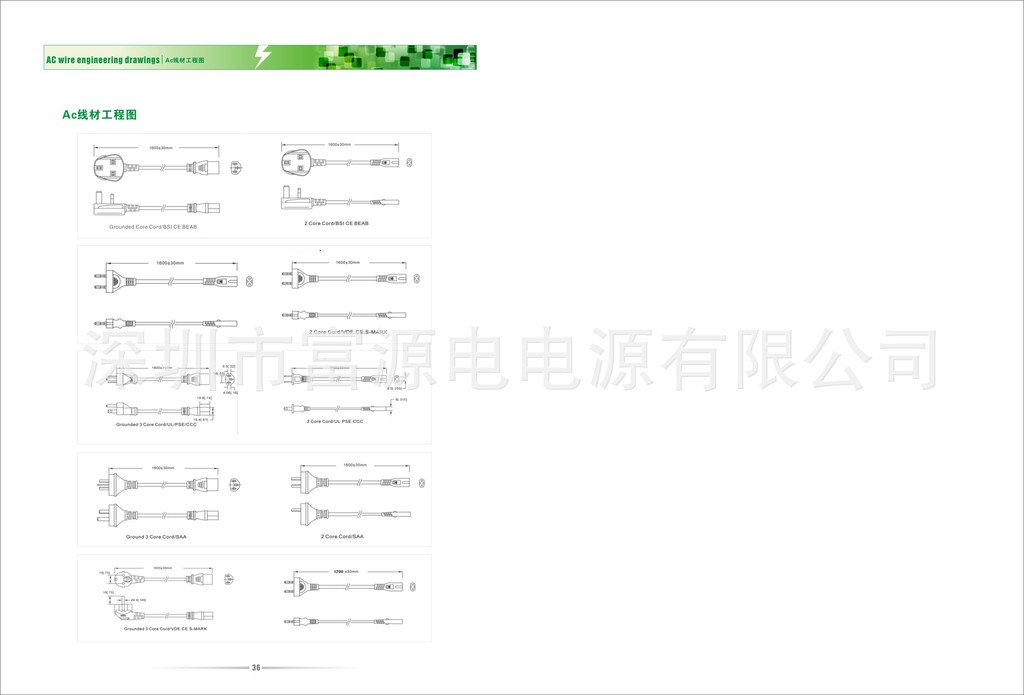1024x695 pixels.
Task: Select the 'Grounded Core Cord/BSI CE BEAB' label
Action: (153, 227)
